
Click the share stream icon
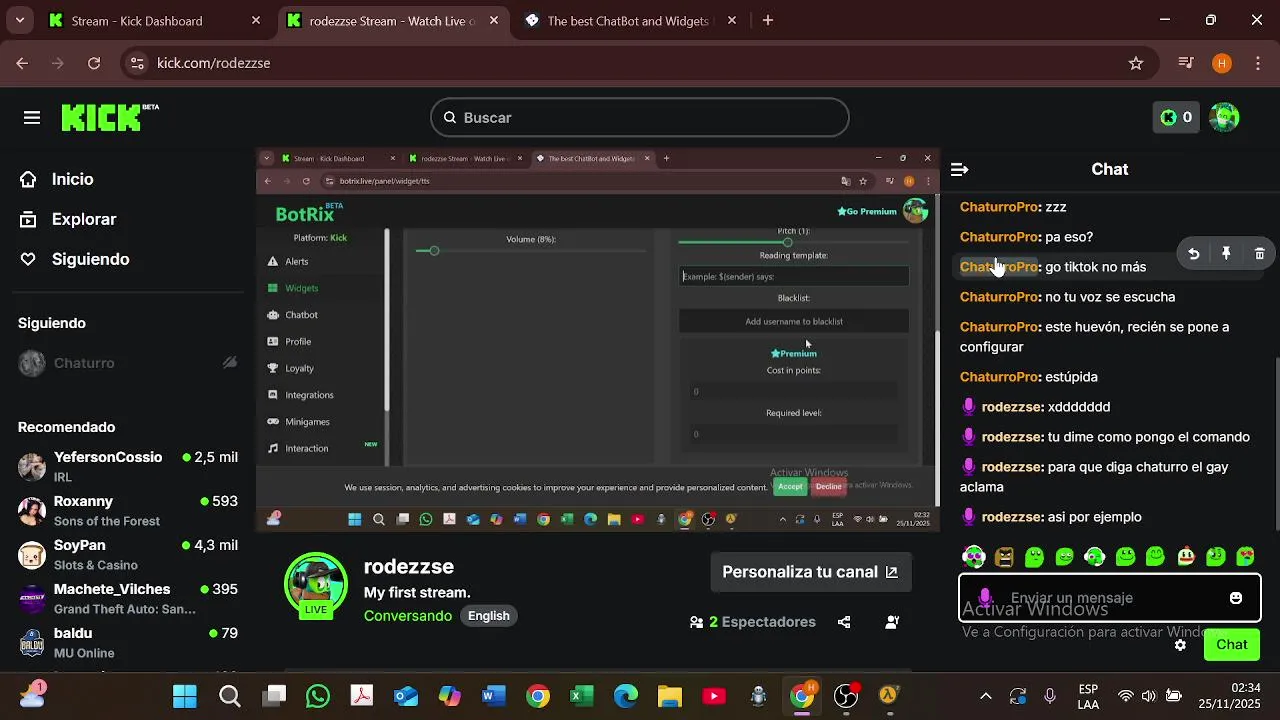844,622
